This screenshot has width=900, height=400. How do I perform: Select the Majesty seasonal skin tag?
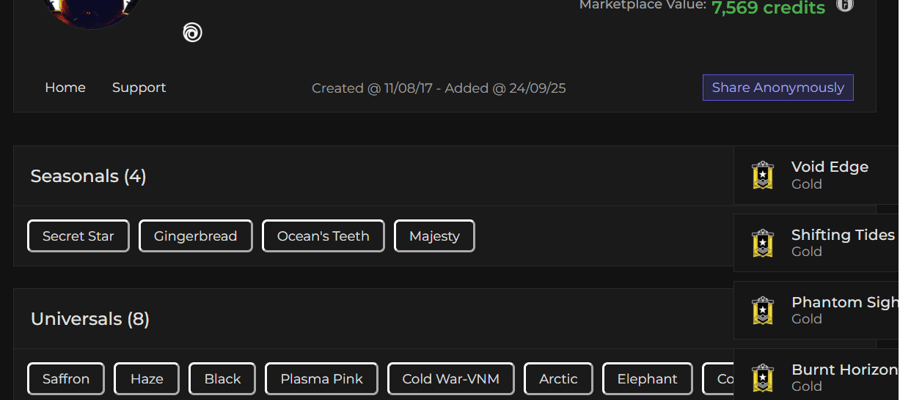(435, 236)
